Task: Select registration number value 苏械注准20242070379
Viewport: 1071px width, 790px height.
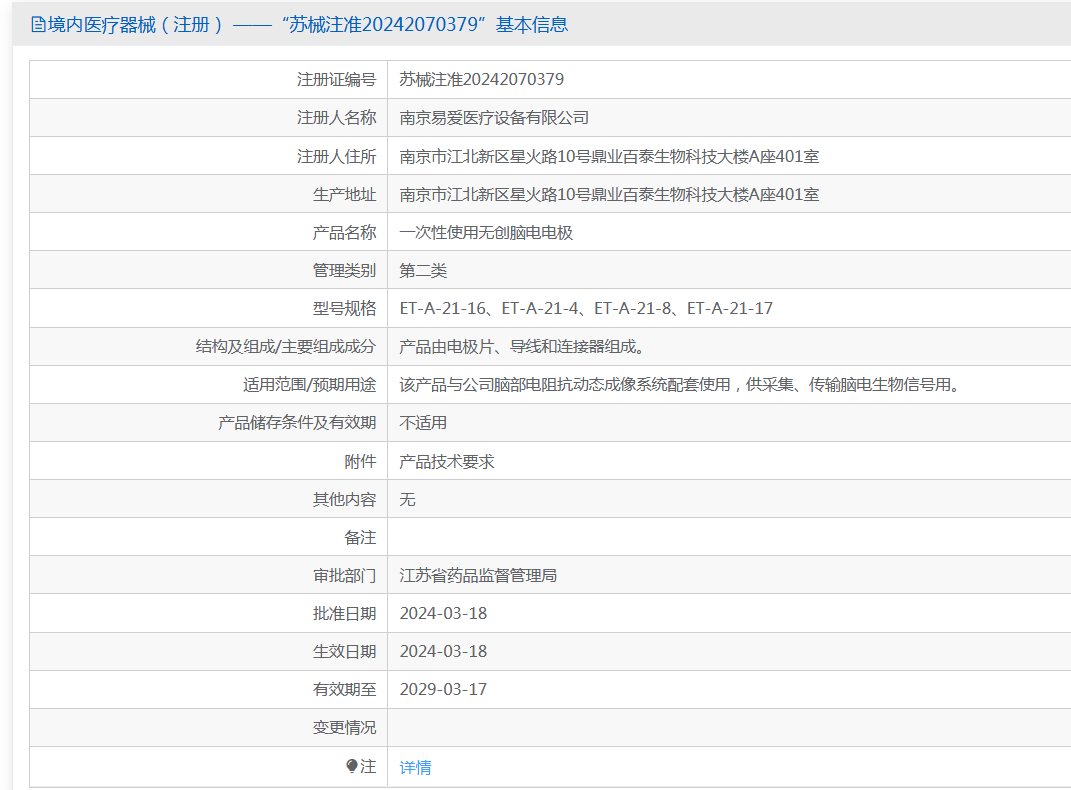Action: 482,79
